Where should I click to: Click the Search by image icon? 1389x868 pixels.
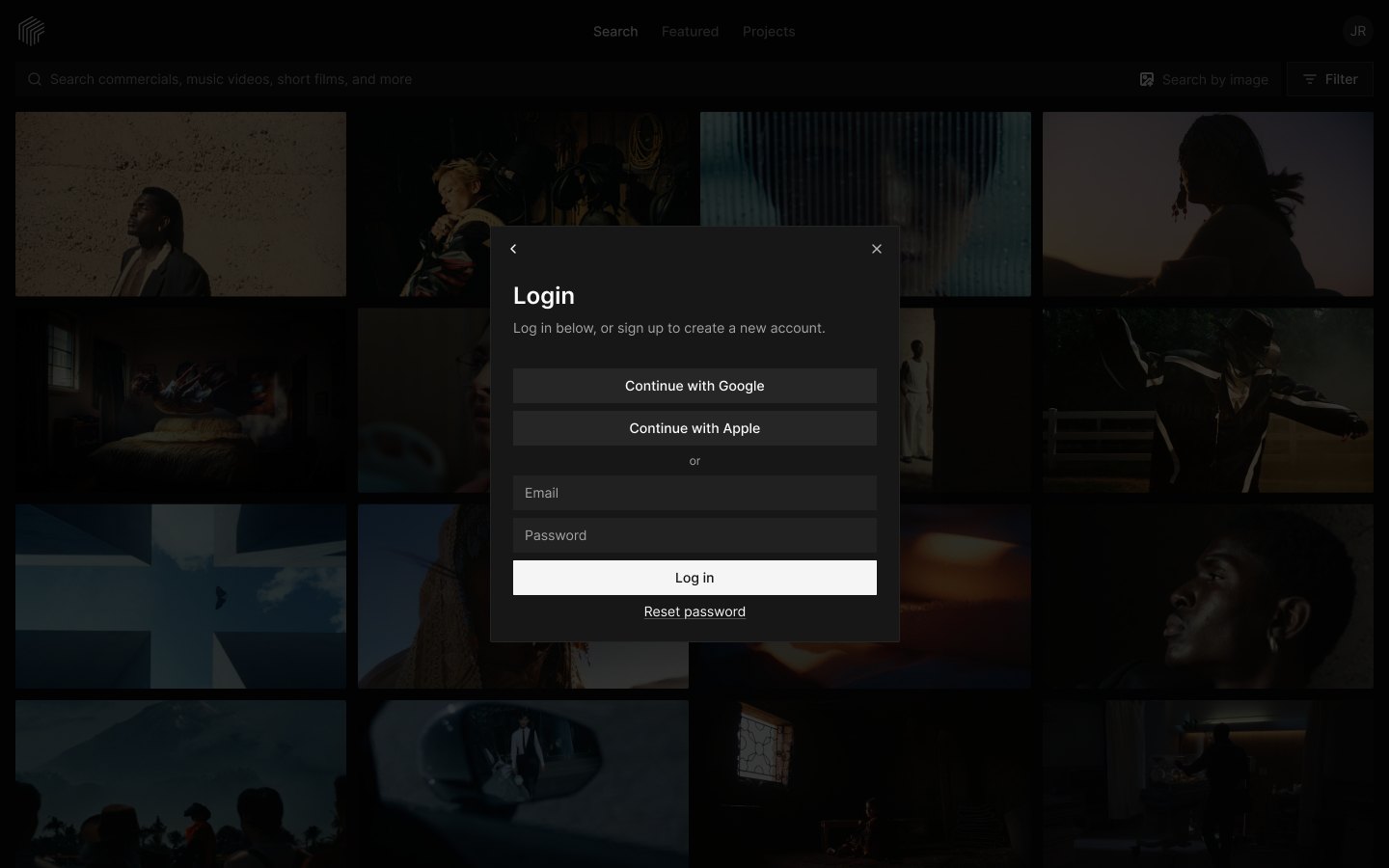[1147, 79]
